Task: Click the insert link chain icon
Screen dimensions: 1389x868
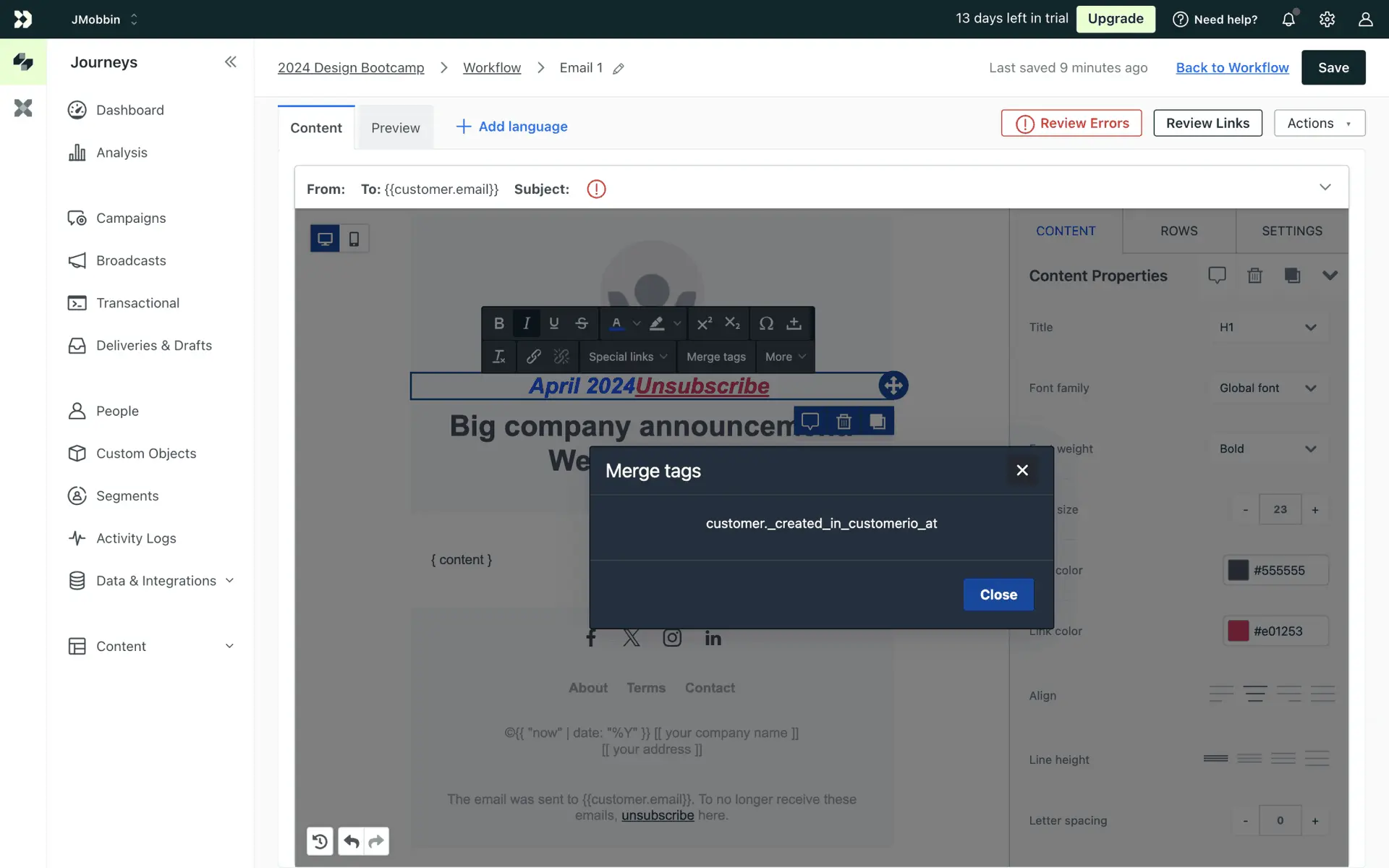Action: [533, 357]
